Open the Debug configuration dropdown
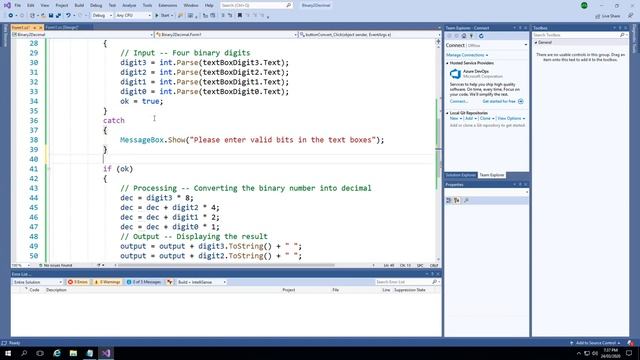640x360 pixels. coord(102,16)
